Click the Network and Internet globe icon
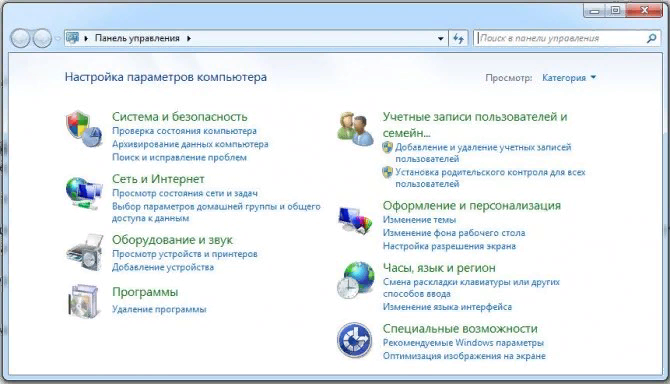This screenshot has height=384, width=670. coord(84,193)
